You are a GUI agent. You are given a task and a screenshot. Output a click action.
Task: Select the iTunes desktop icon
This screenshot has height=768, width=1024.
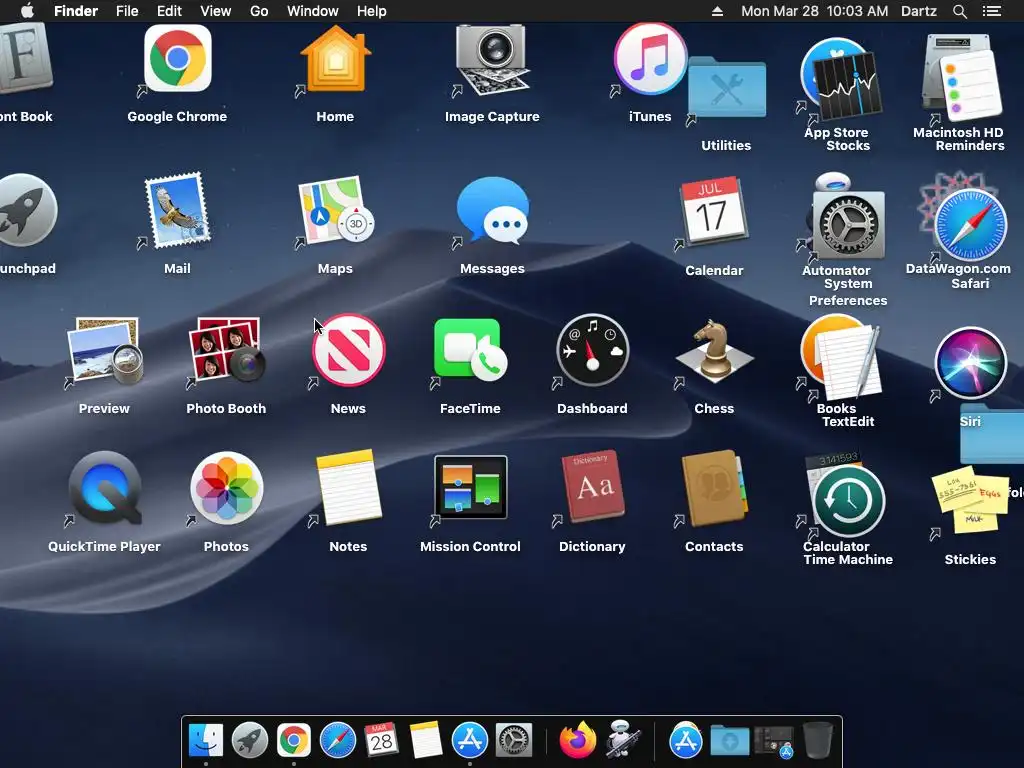(650, 59)
